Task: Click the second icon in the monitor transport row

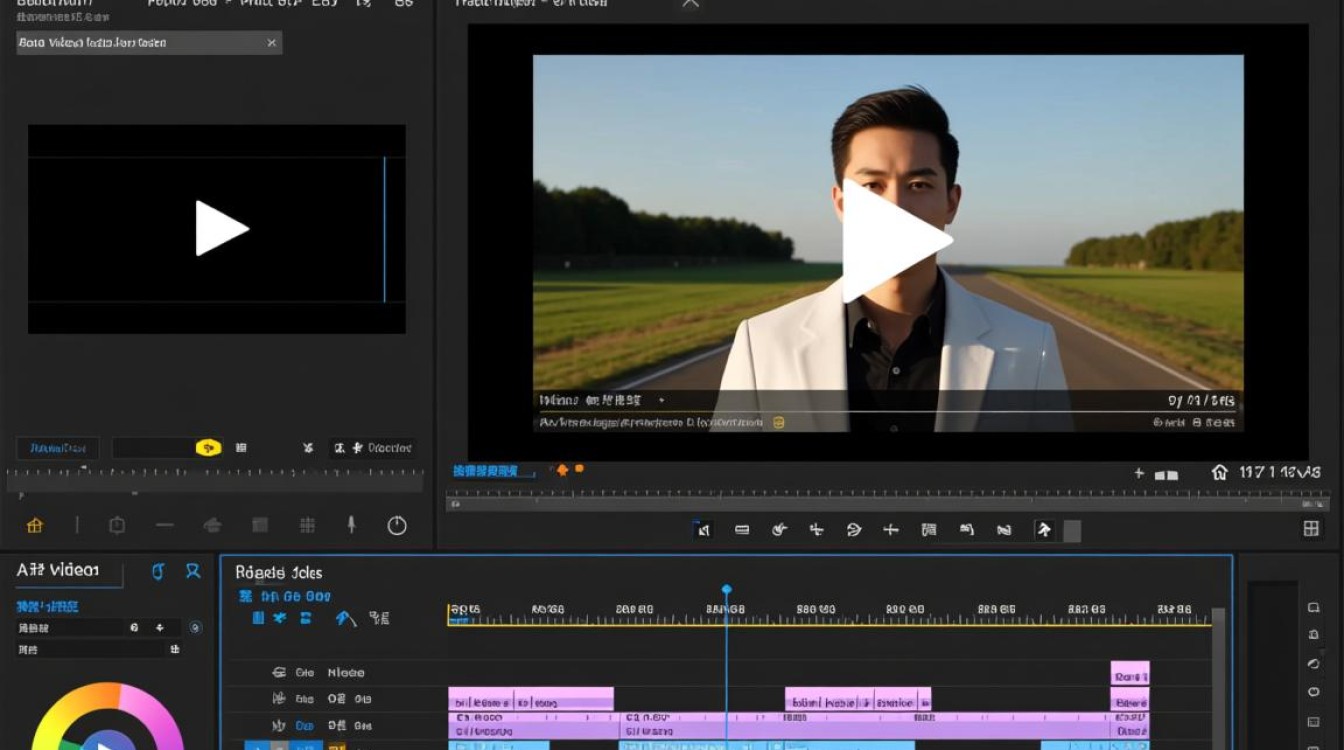Action: (742, 530)
